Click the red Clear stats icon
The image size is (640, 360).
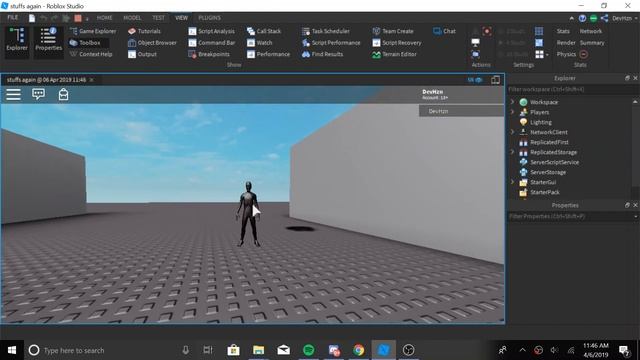(583, 54)
